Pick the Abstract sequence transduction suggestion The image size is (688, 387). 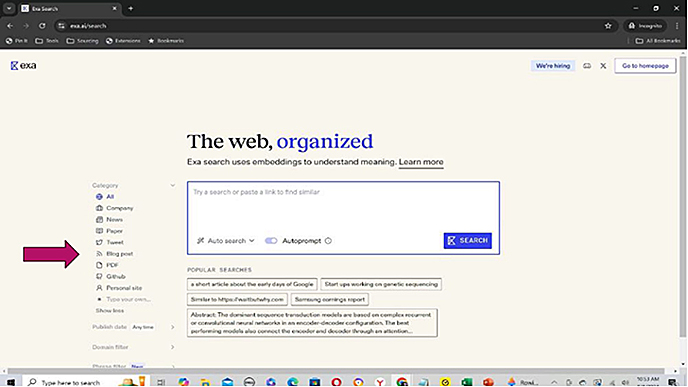[312, 323]
